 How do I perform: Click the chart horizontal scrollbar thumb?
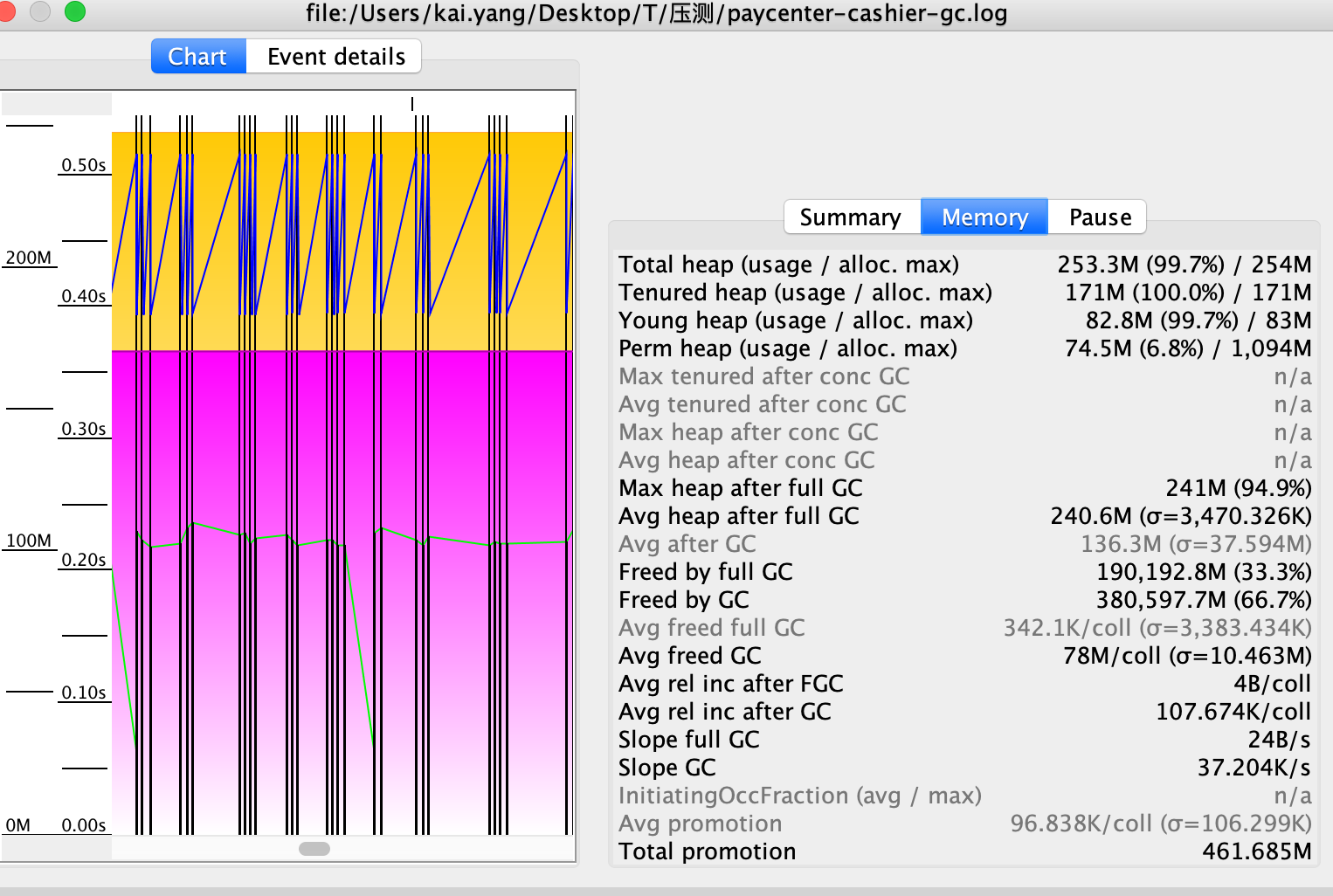[314, 849]
